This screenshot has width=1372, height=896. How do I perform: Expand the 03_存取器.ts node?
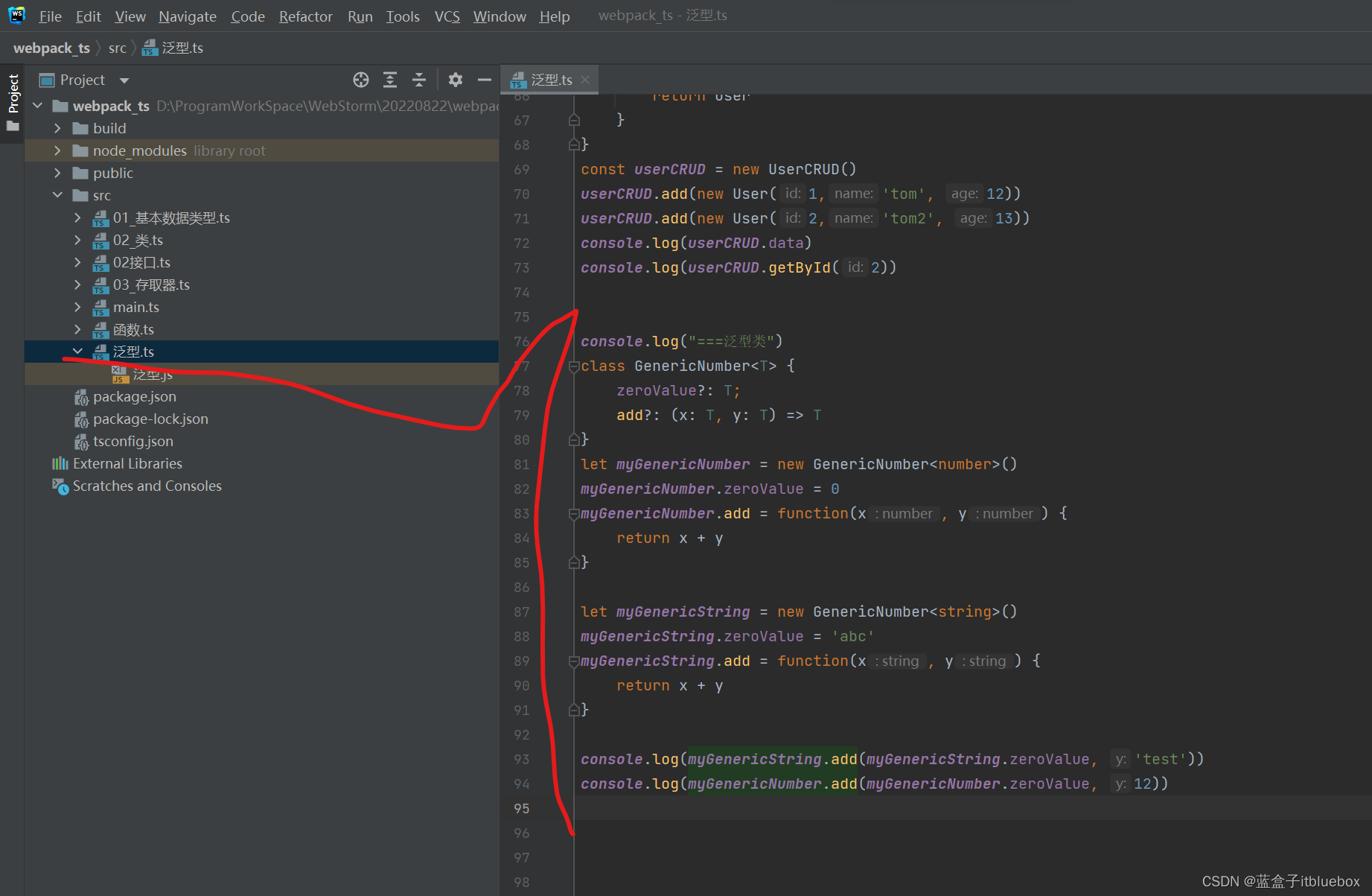click(x=78, y=285)
